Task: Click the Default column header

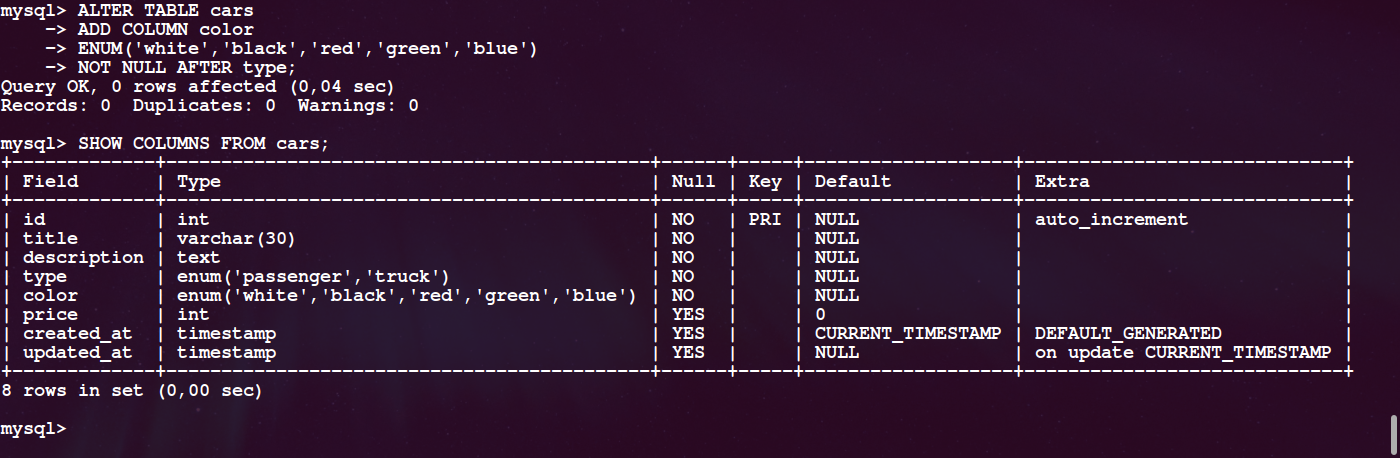Action: tap(852, 182)
